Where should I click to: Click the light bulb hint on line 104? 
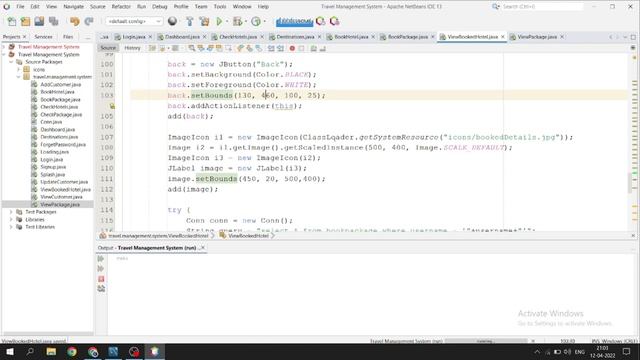[112, 106]
